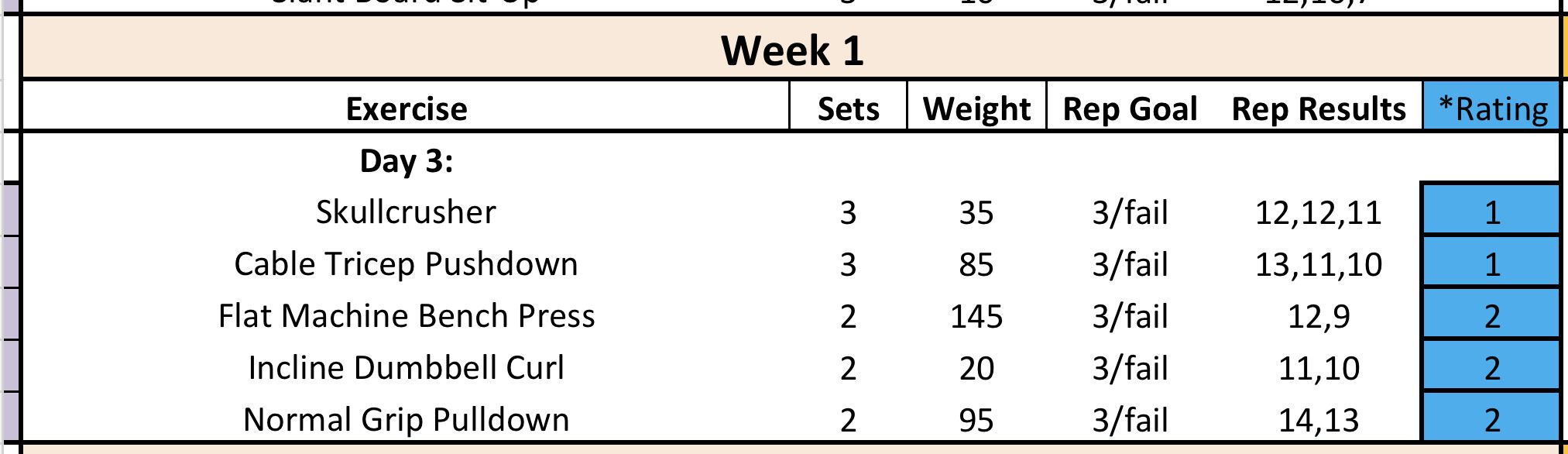The height and width of the screenshot is (454, 1568).
Task: Click rep results cell 14,13
Action: point(1318,420)
